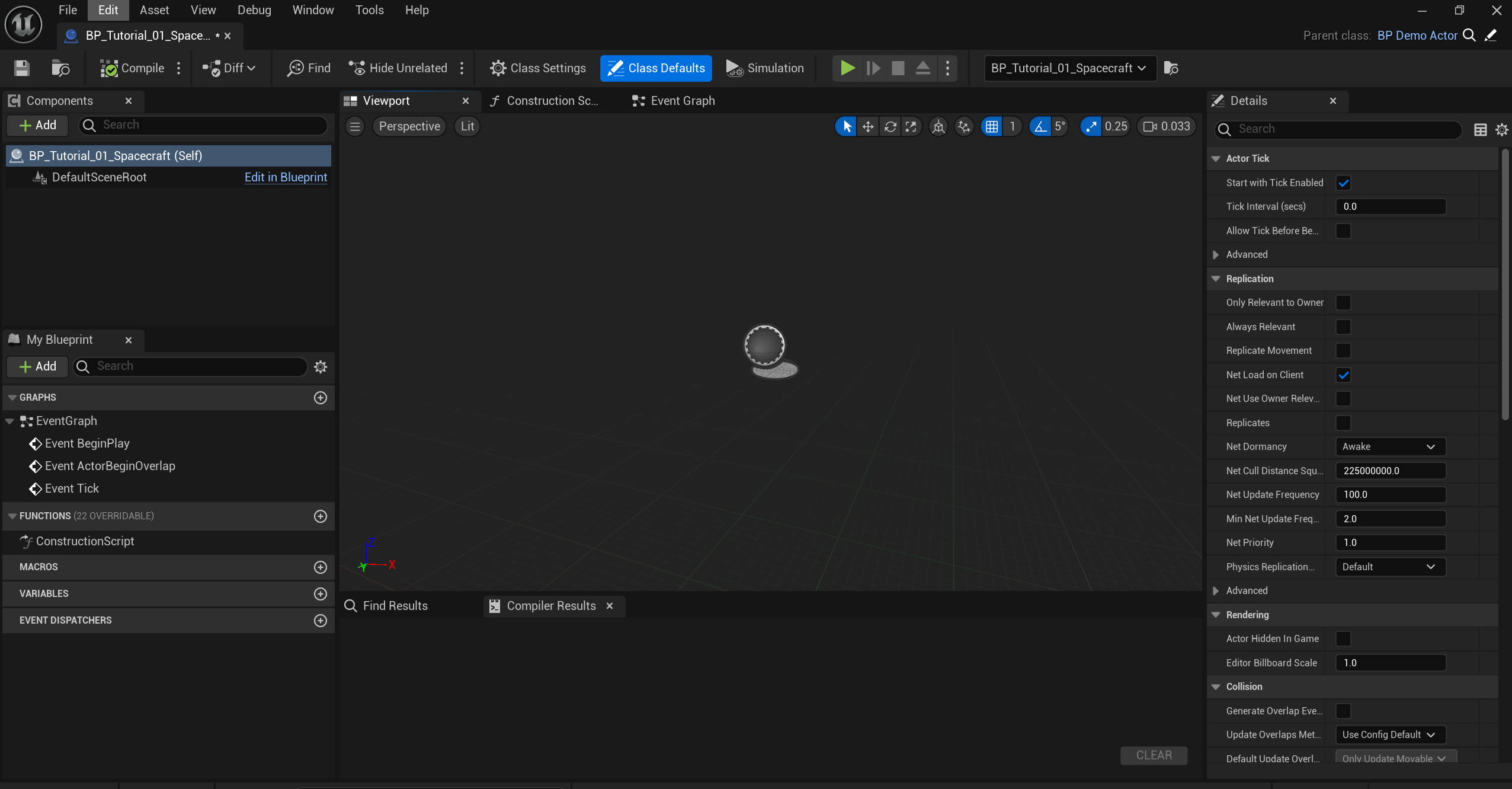Image resolution: width=1512 pixels, height=789 pixels.
Task: Add new variable with plus icon
Action: [321, 593]
